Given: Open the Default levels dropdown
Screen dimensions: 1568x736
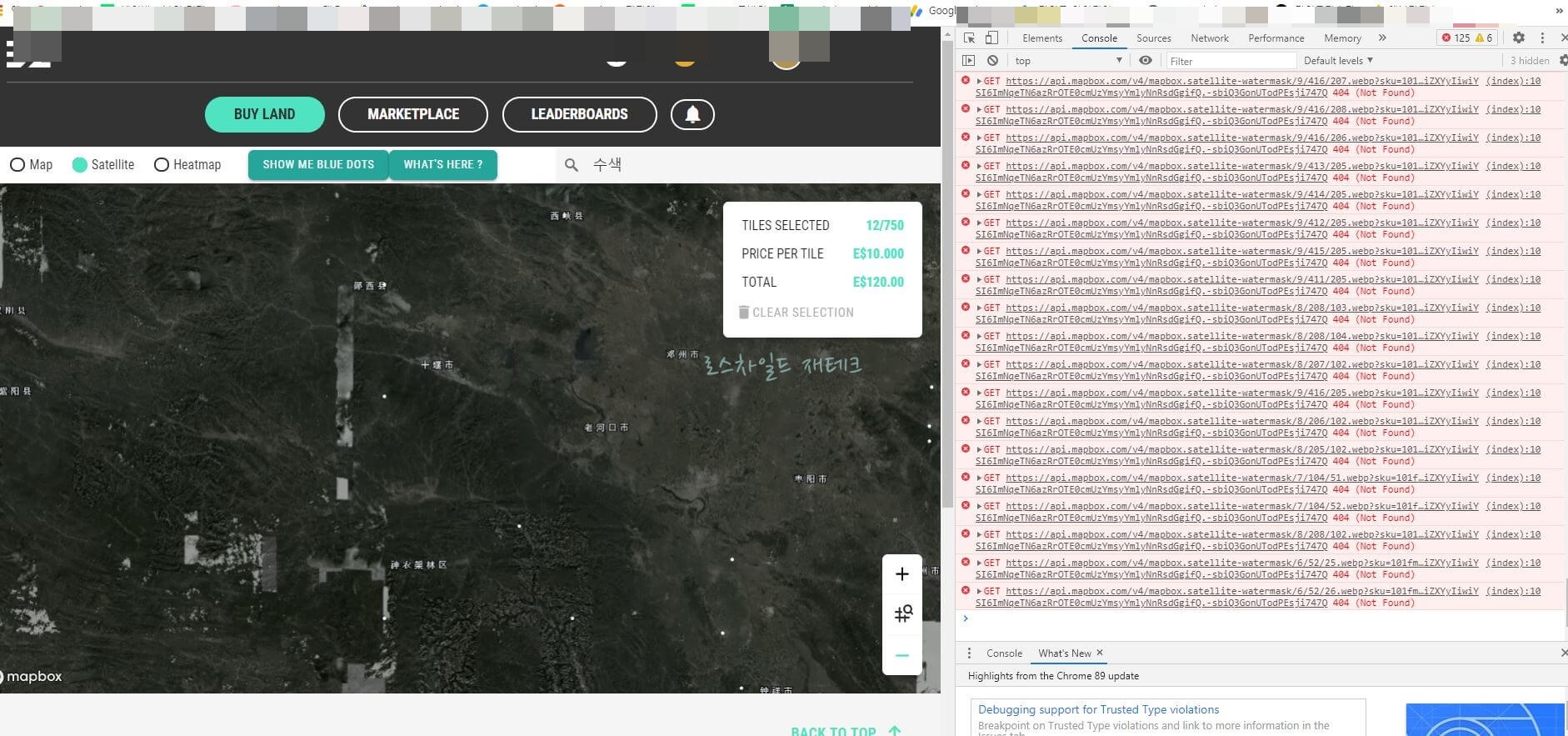Looking at the screenshot, I should click(1338, 61).
